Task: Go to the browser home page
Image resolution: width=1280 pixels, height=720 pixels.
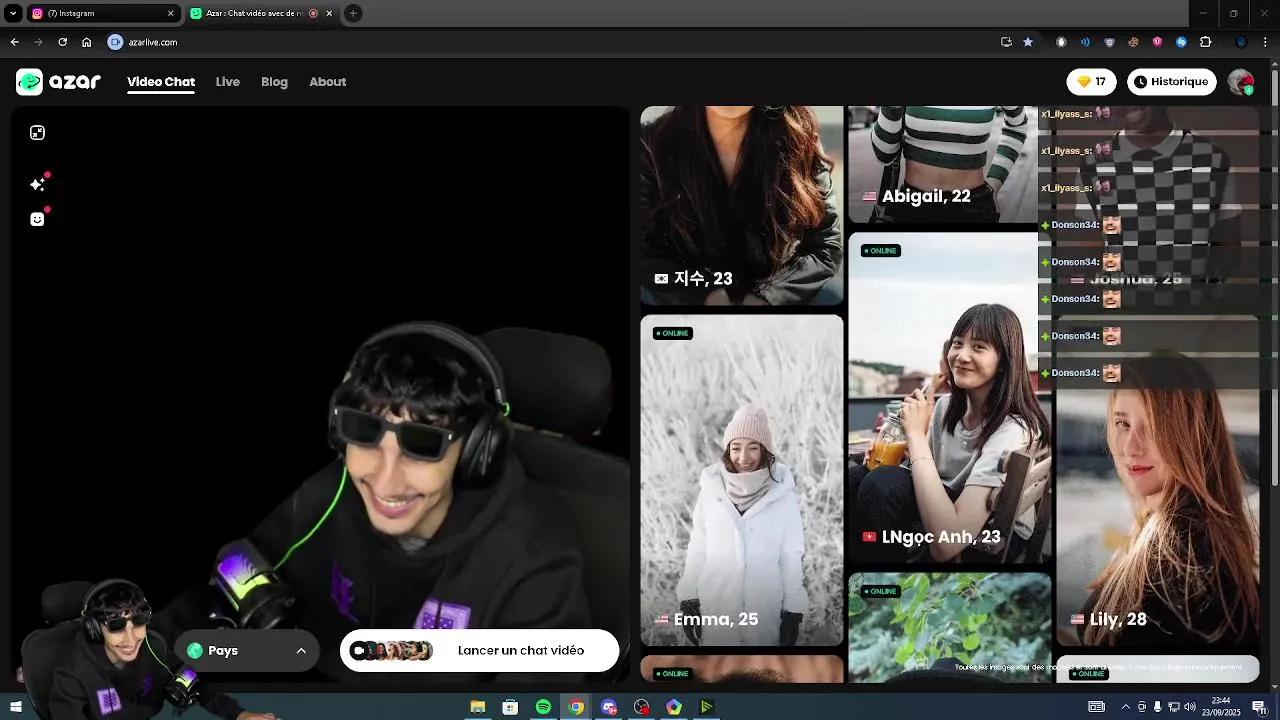Action: pyautogui.click(x=86, y=42)
